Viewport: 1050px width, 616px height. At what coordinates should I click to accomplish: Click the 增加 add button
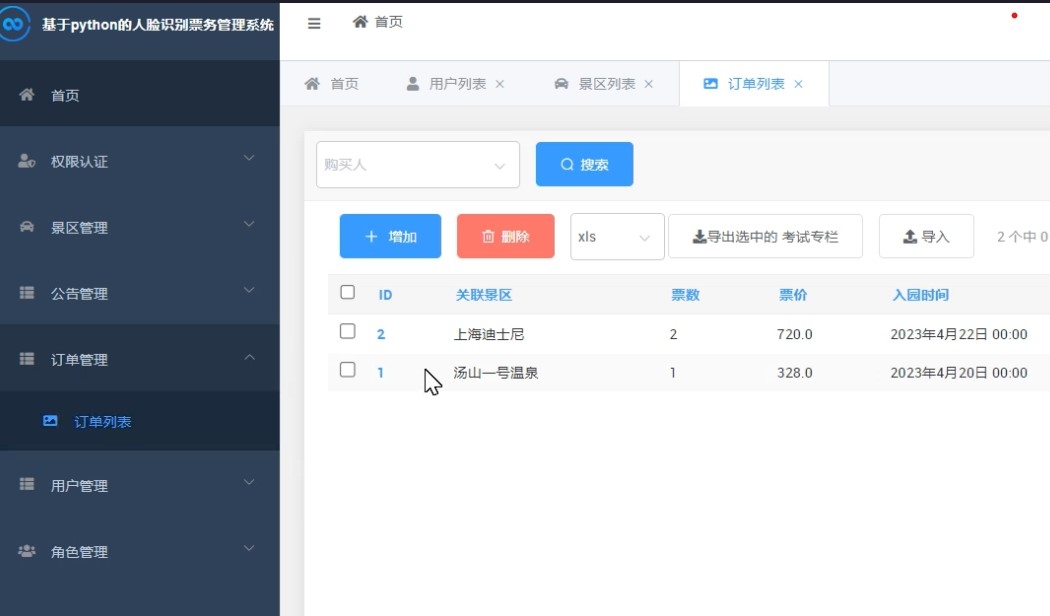pyautogui.click(x=390, y=236)
